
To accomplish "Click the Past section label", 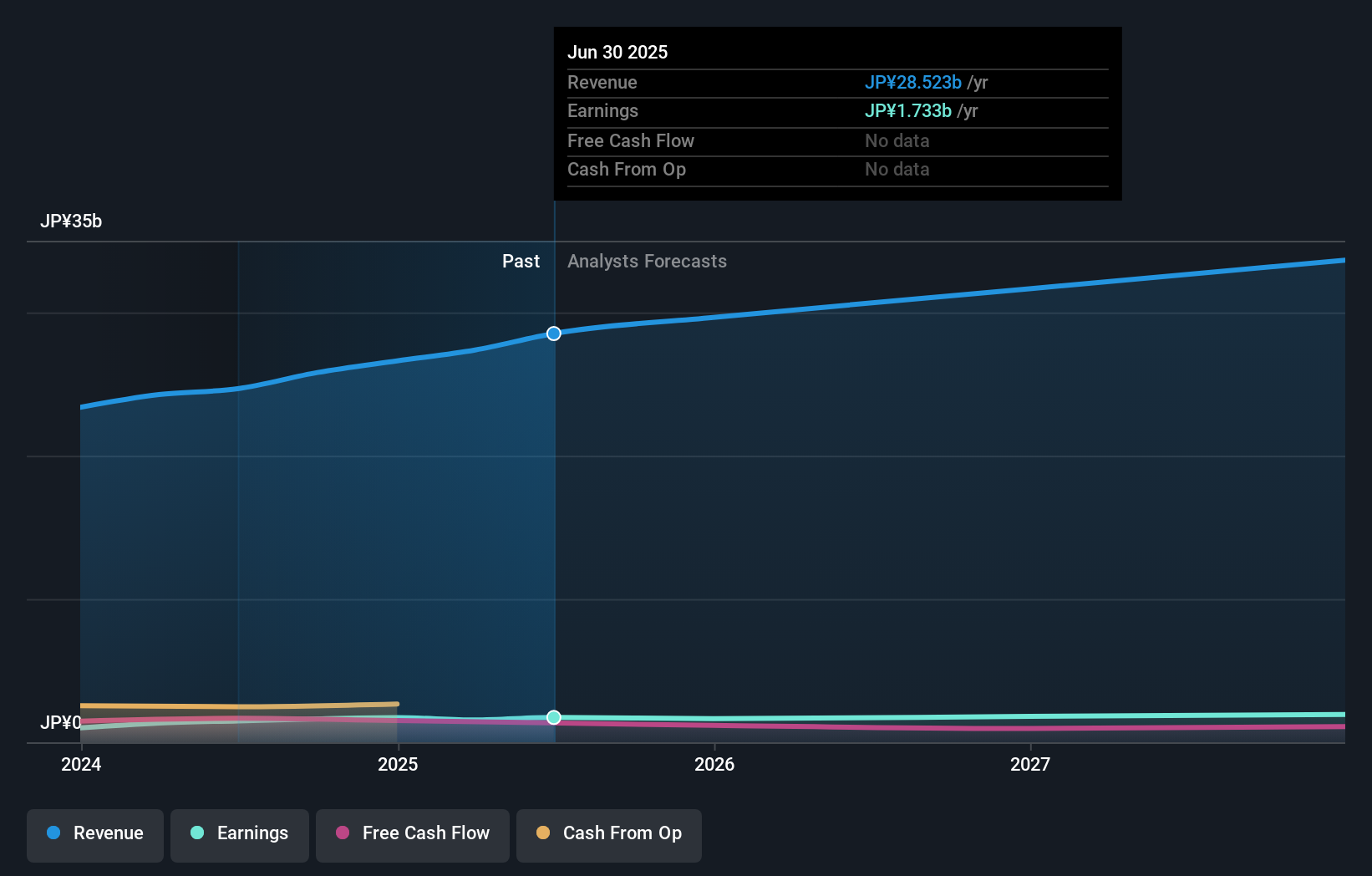I will click(x=521, y=261).
